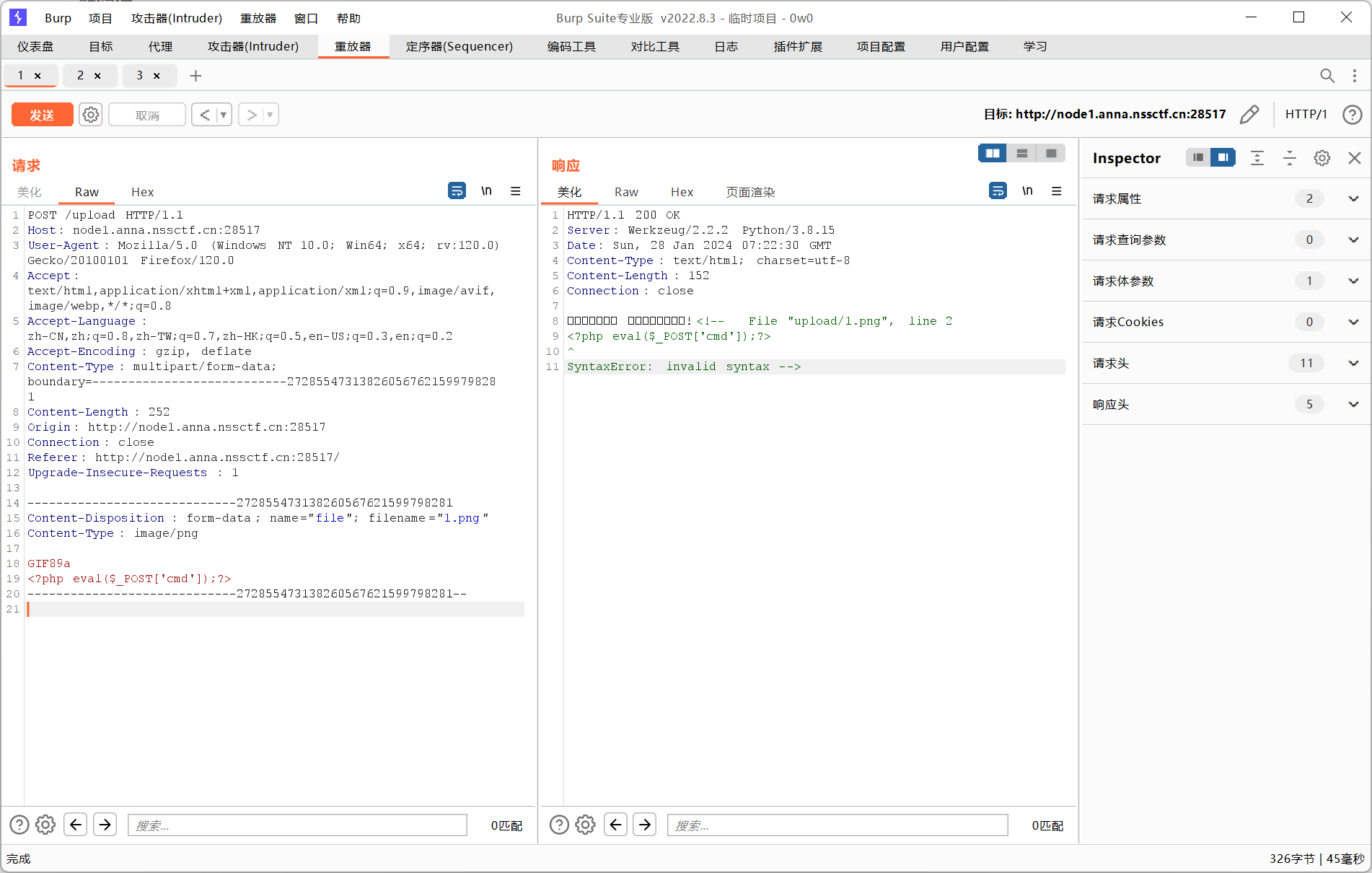1372x873 pixels.
Task: Open the response Raw view tab
Action: (626, 192)
